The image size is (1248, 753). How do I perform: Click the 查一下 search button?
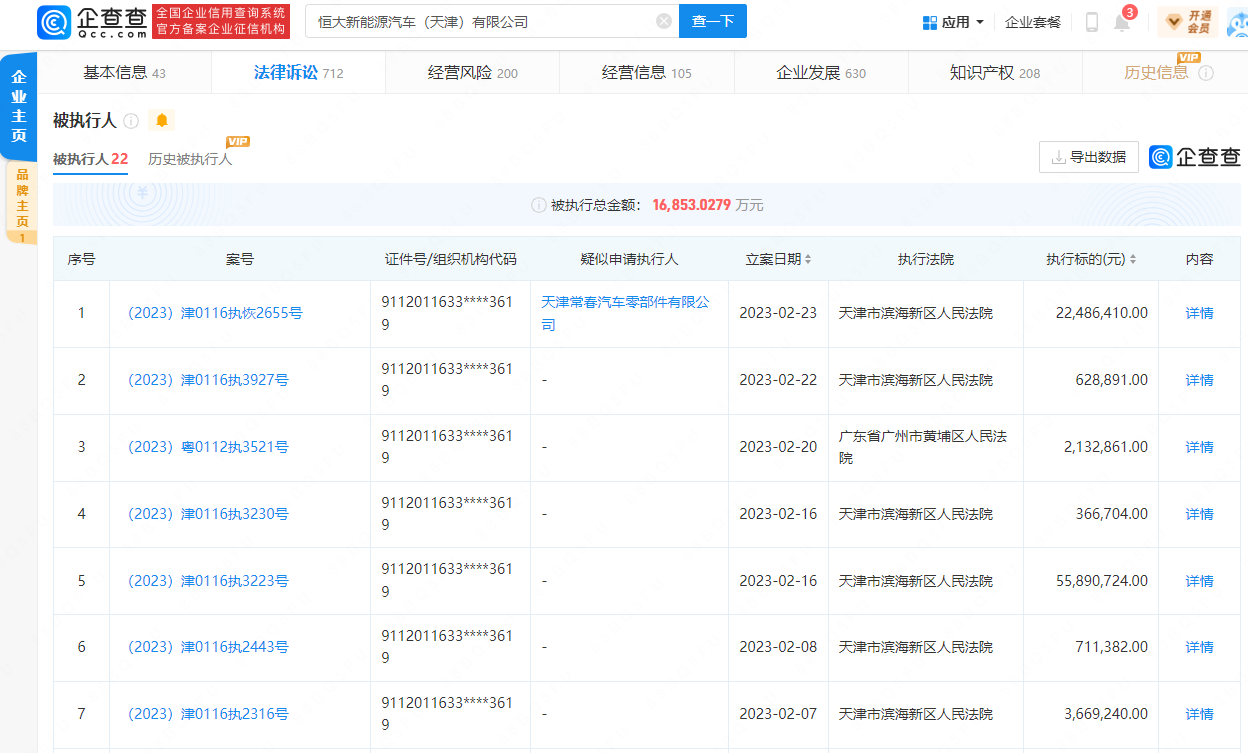click(712, 21)
